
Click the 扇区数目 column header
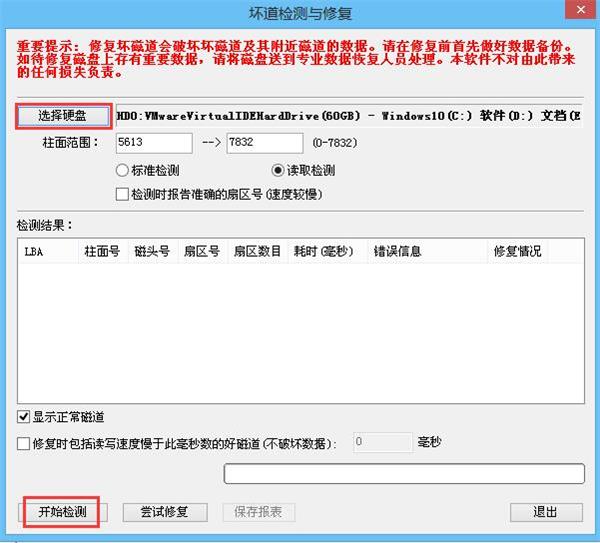tap(258, 251)
